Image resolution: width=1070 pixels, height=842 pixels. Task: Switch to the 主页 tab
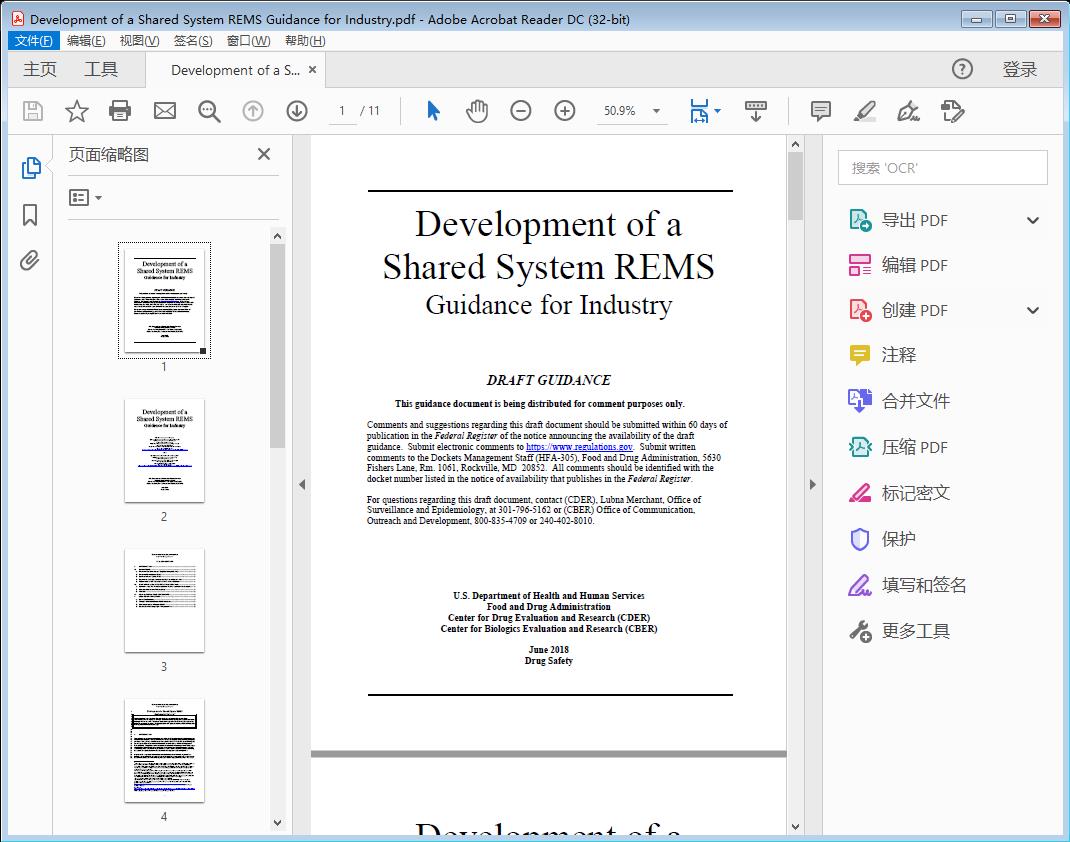[40, 69]
